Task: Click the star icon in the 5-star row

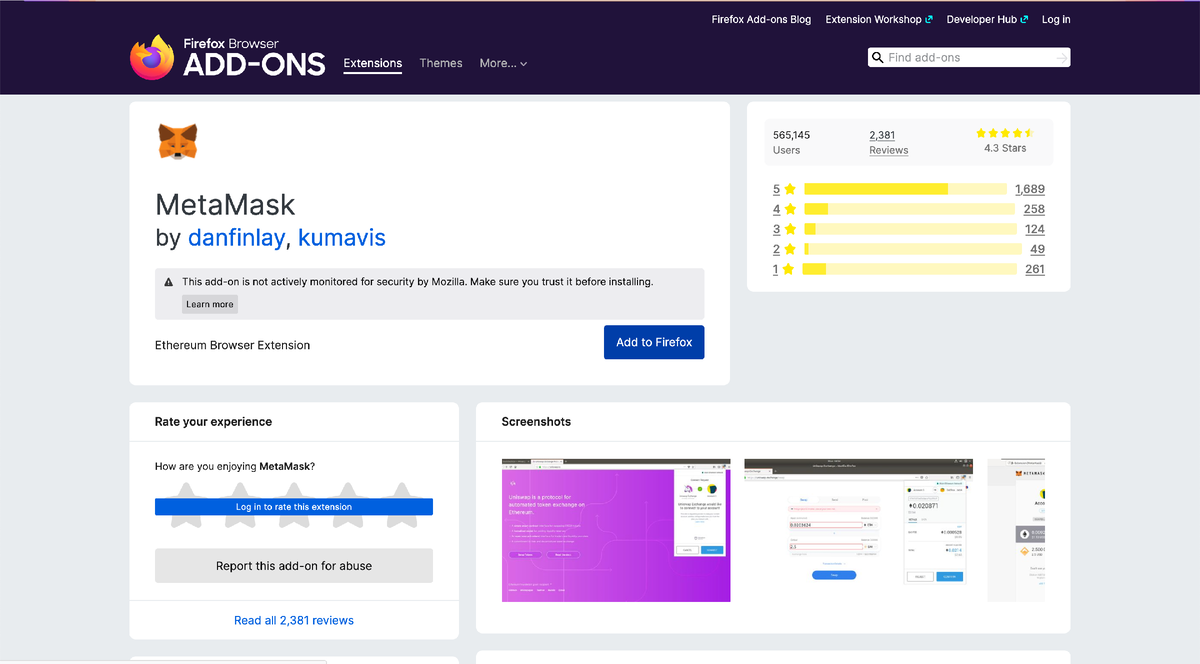Action: click(x=790, y=189)
